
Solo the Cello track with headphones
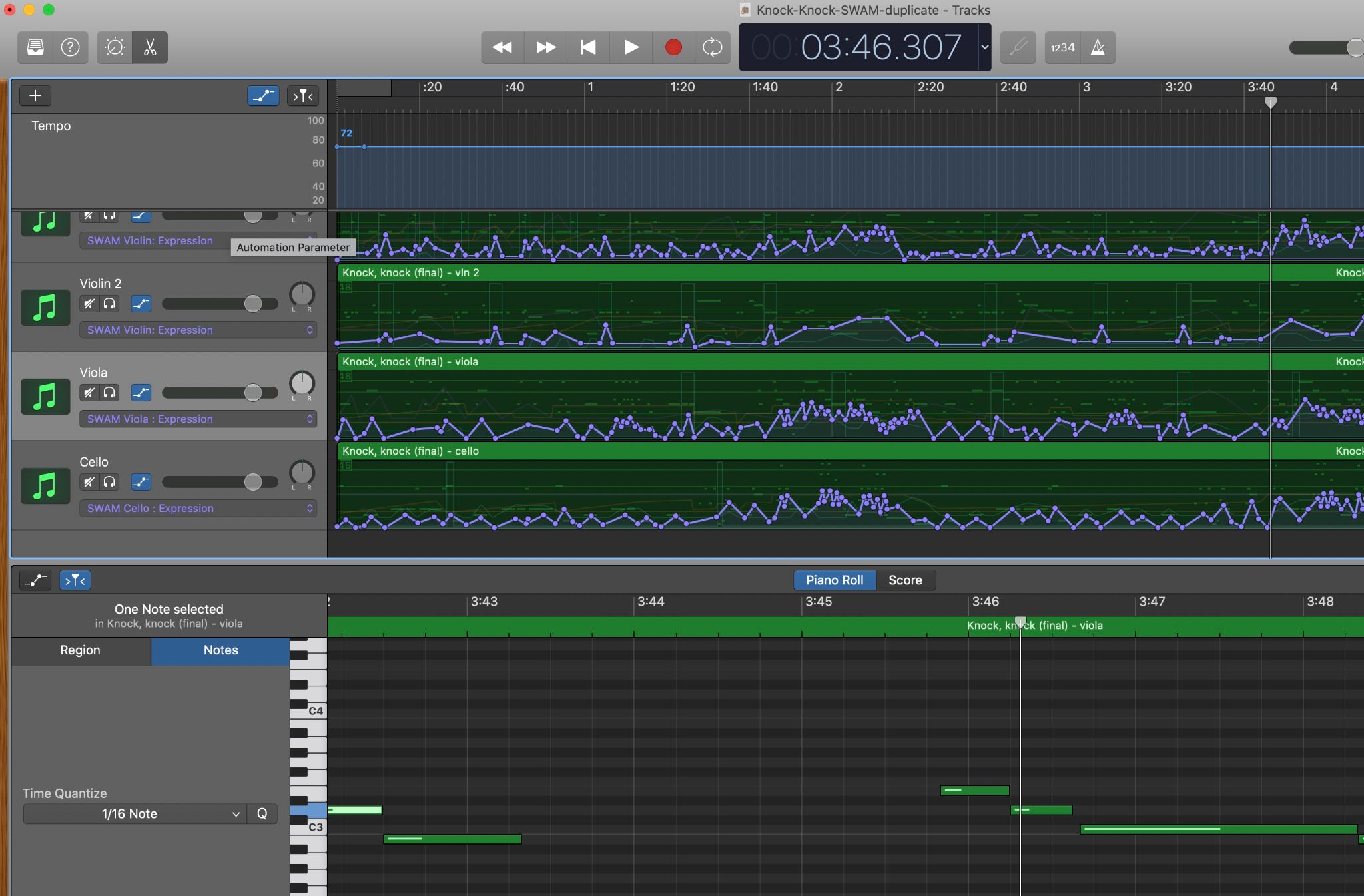(109, 482)
